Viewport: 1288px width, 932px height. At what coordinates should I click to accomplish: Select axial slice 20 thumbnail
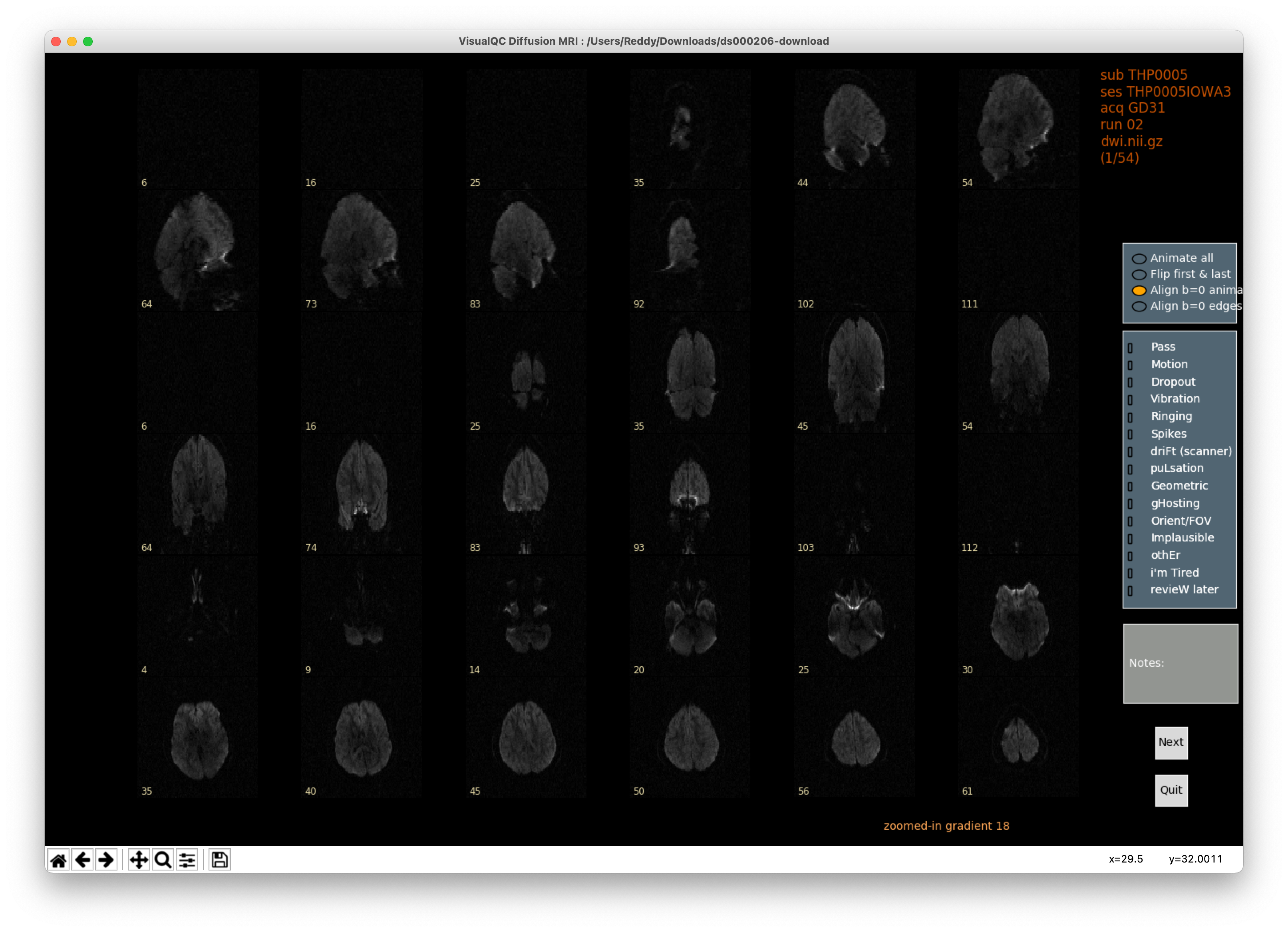coord(691,616)
